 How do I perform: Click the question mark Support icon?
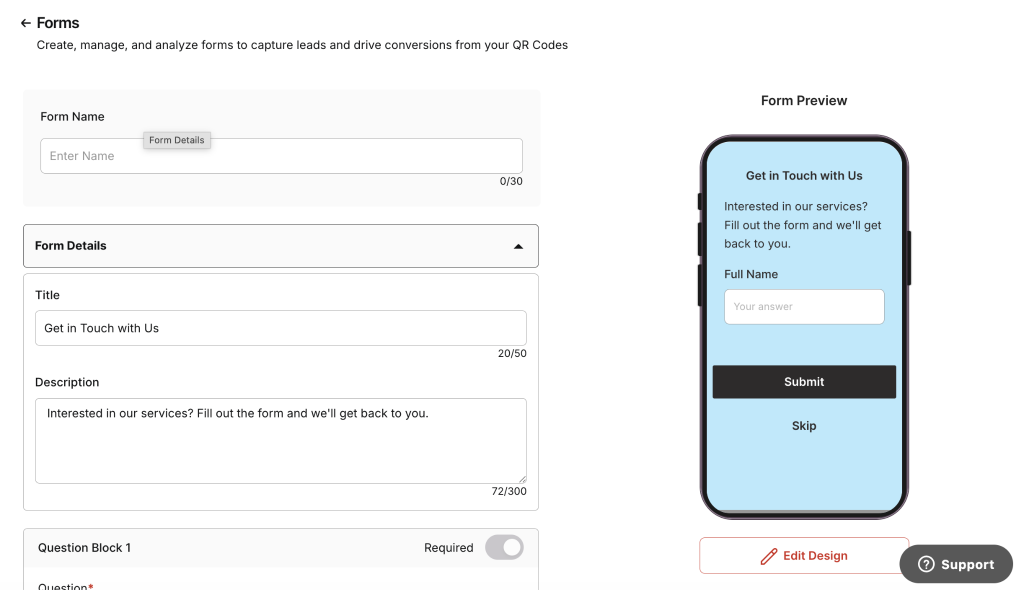(926, 564)
